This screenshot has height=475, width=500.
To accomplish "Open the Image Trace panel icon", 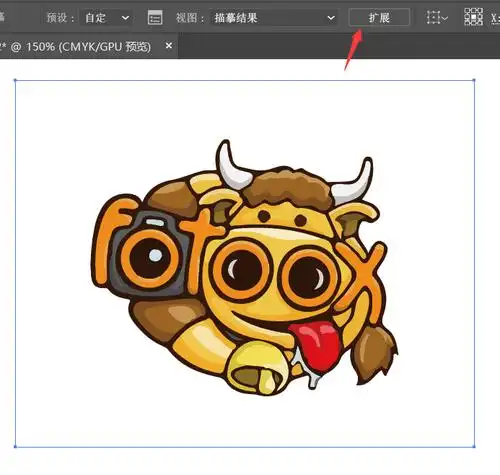I will pos(155,18).
